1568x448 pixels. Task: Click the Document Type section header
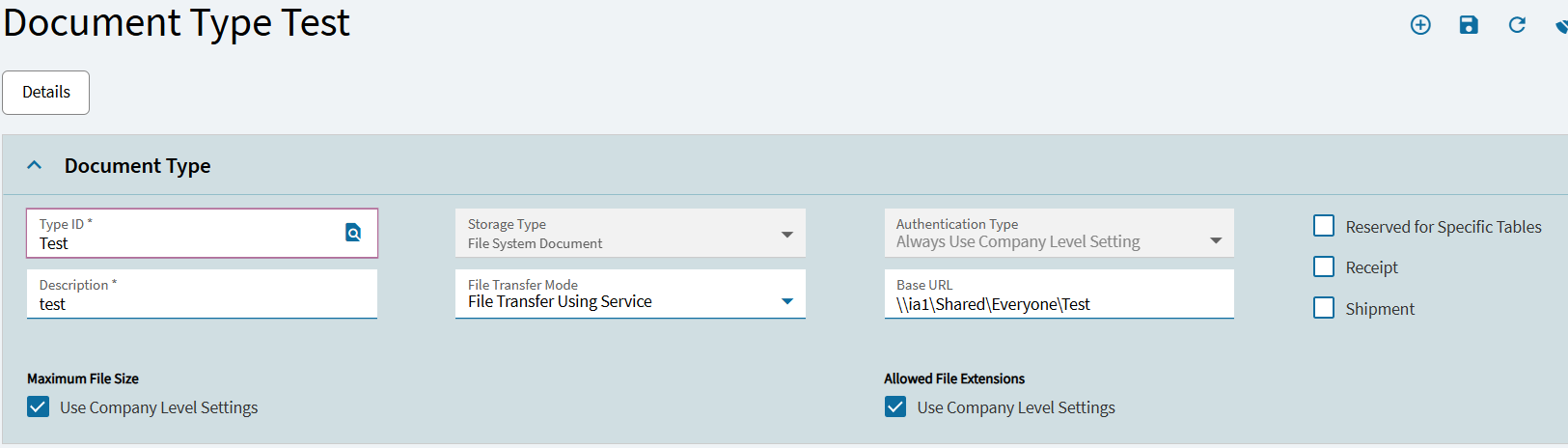pyautogui.click(x=138, y=166)
